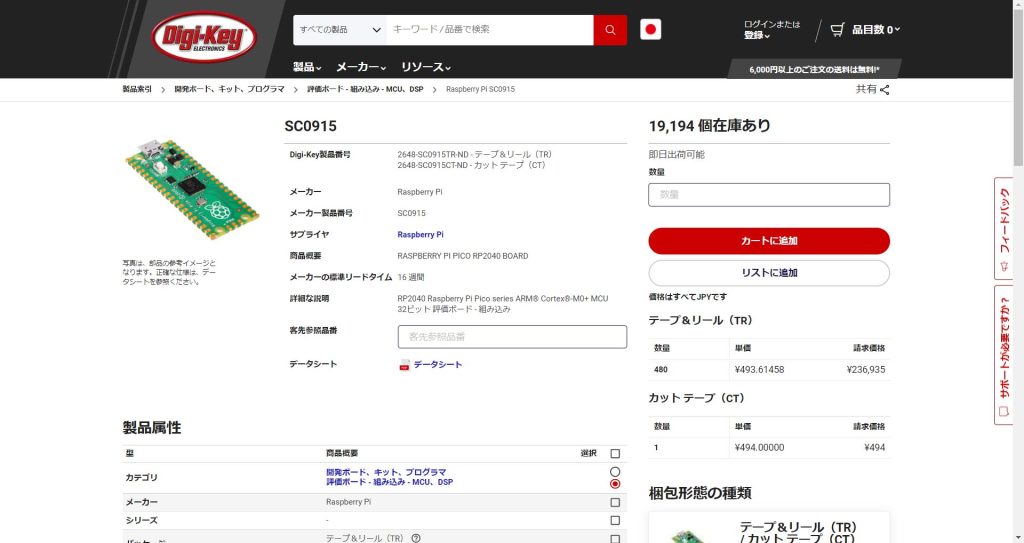Go to 製品索引 breadcrumb
The width and height of the screenshot is (1024, 543).
[136, 90]
